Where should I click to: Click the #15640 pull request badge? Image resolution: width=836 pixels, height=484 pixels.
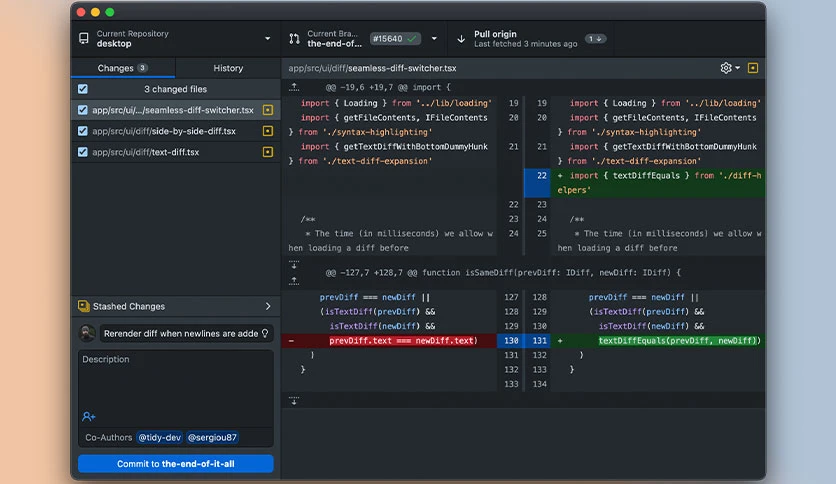[x=395, y=38]
